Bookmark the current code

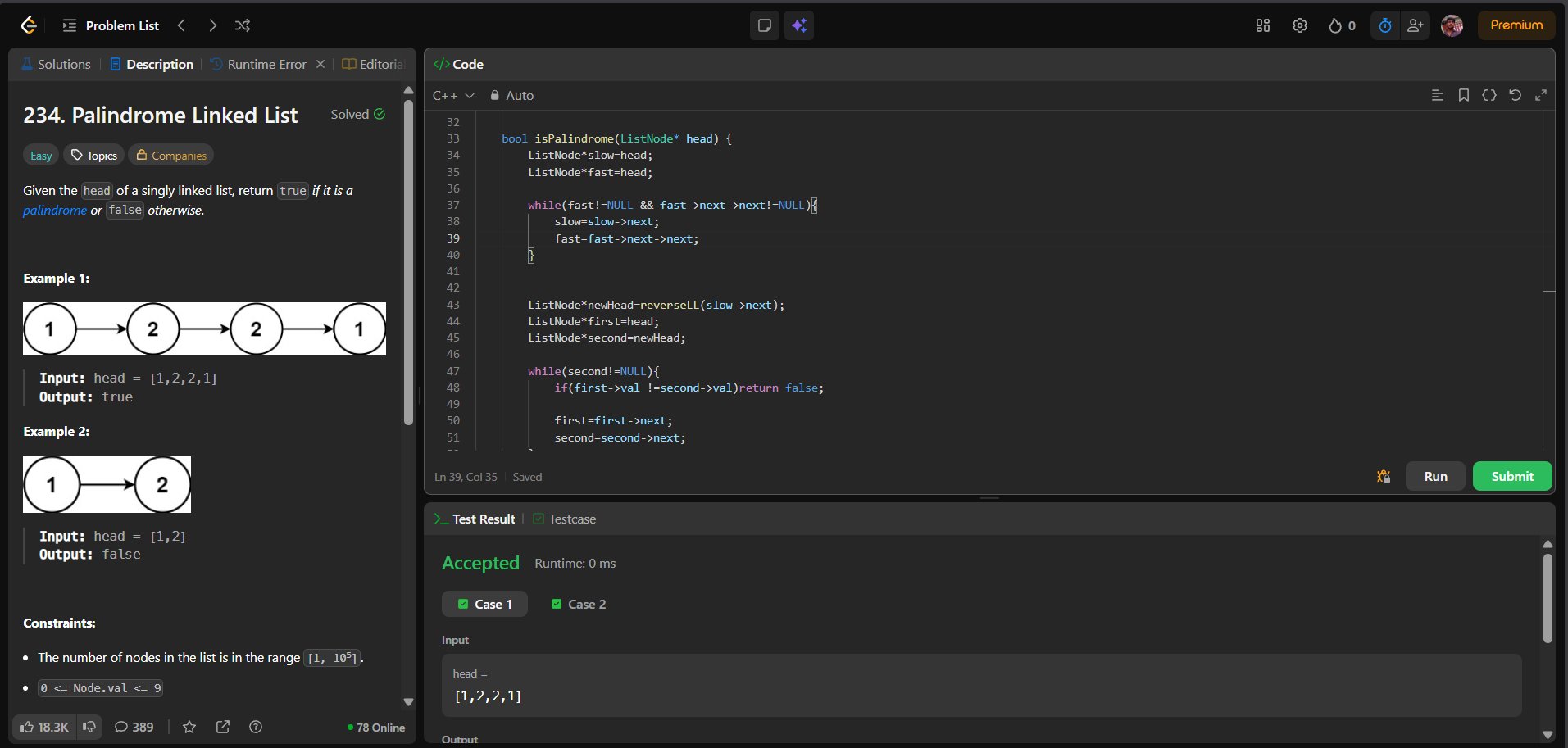pos(1463,95)
